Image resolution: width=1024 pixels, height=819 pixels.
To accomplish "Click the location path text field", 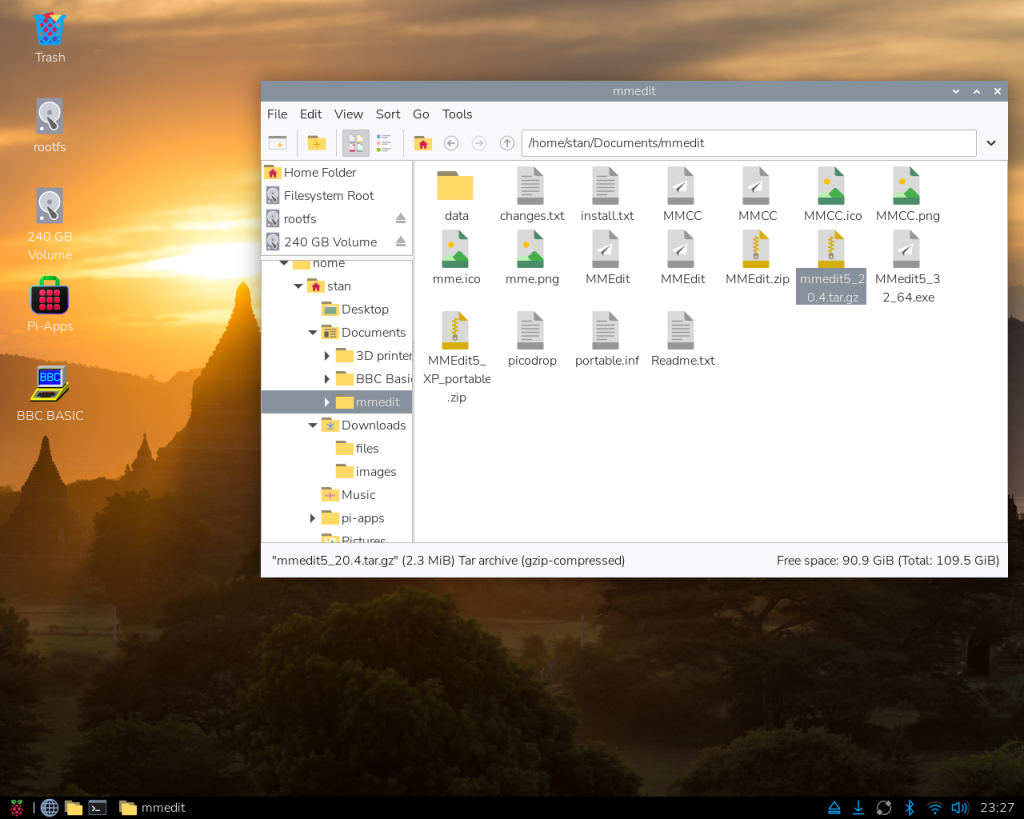I will (x=750, y=143).
